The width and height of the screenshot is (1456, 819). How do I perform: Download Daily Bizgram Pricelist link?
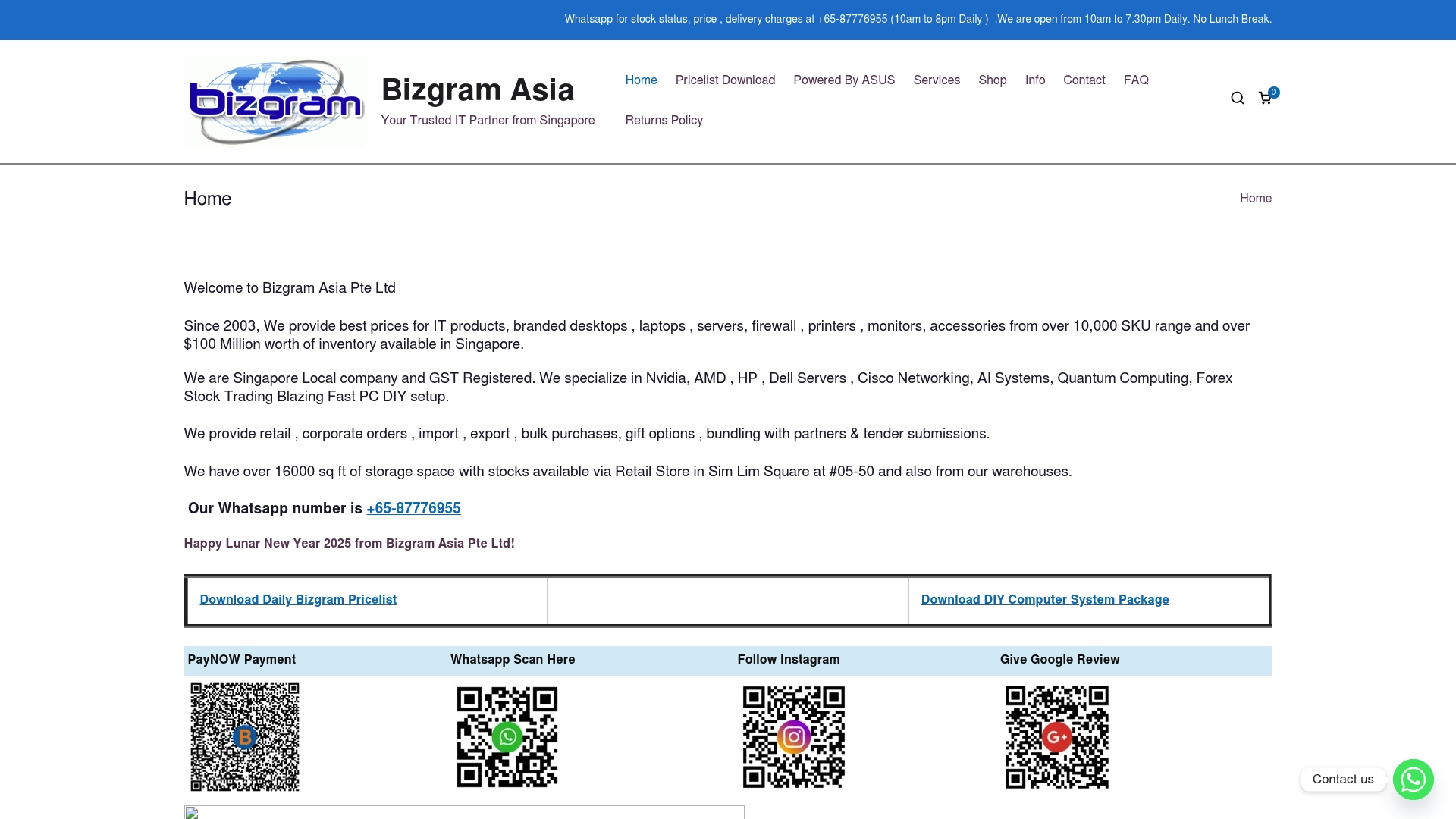(x=298, y=599)
